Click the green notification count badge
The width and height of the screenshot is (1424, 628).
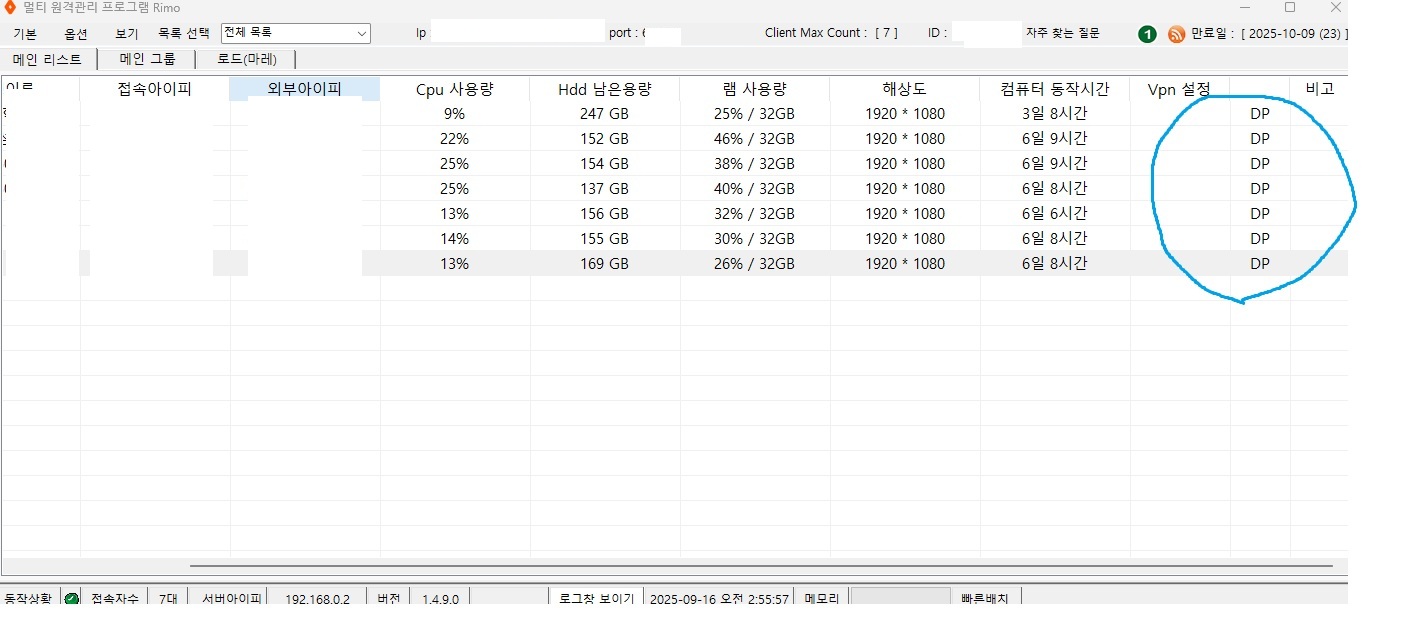click(1147, 34)
